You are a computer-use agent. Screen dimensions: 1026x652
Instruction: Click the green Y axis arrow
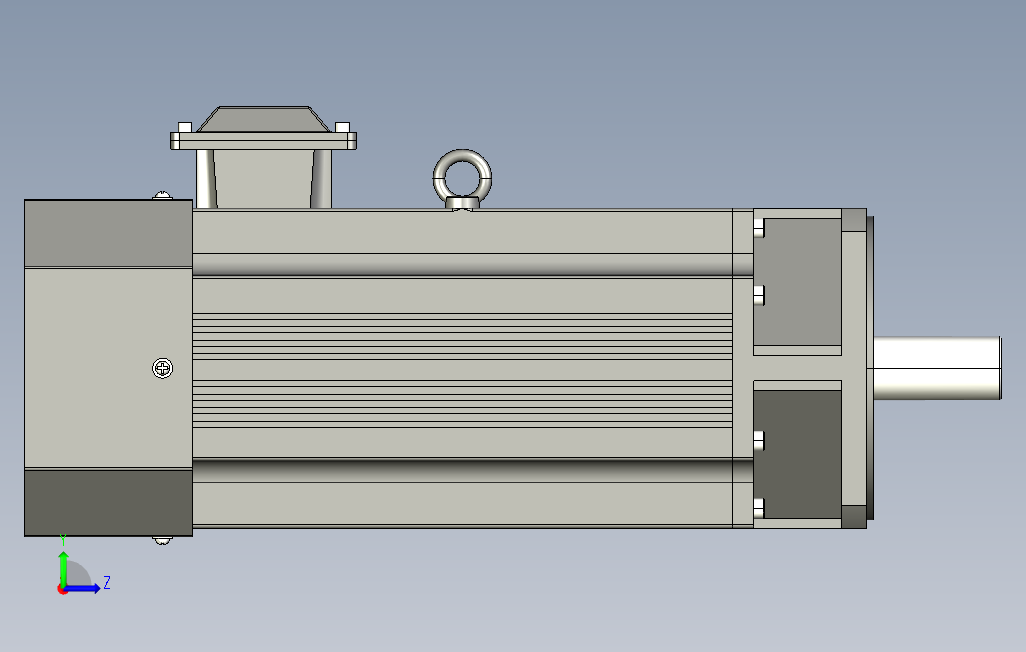pyautogui.click(x=63, y=569)
